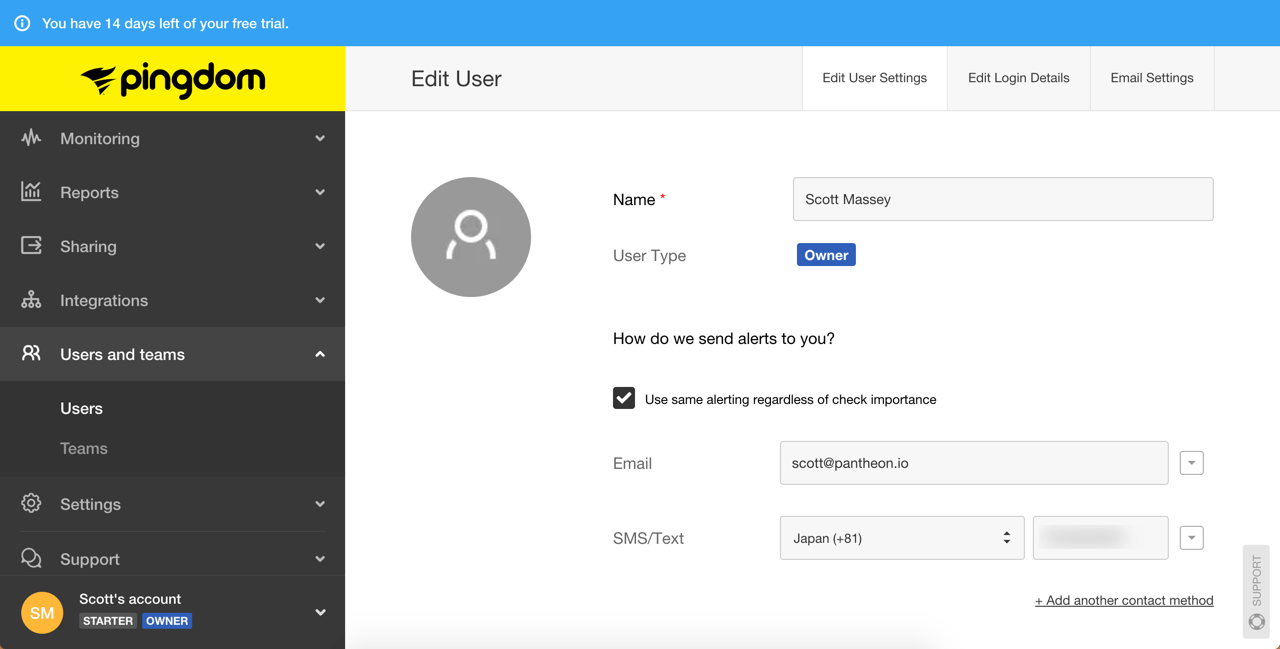
Task: Click the Pingdom logo
Action: pos(173,79)
